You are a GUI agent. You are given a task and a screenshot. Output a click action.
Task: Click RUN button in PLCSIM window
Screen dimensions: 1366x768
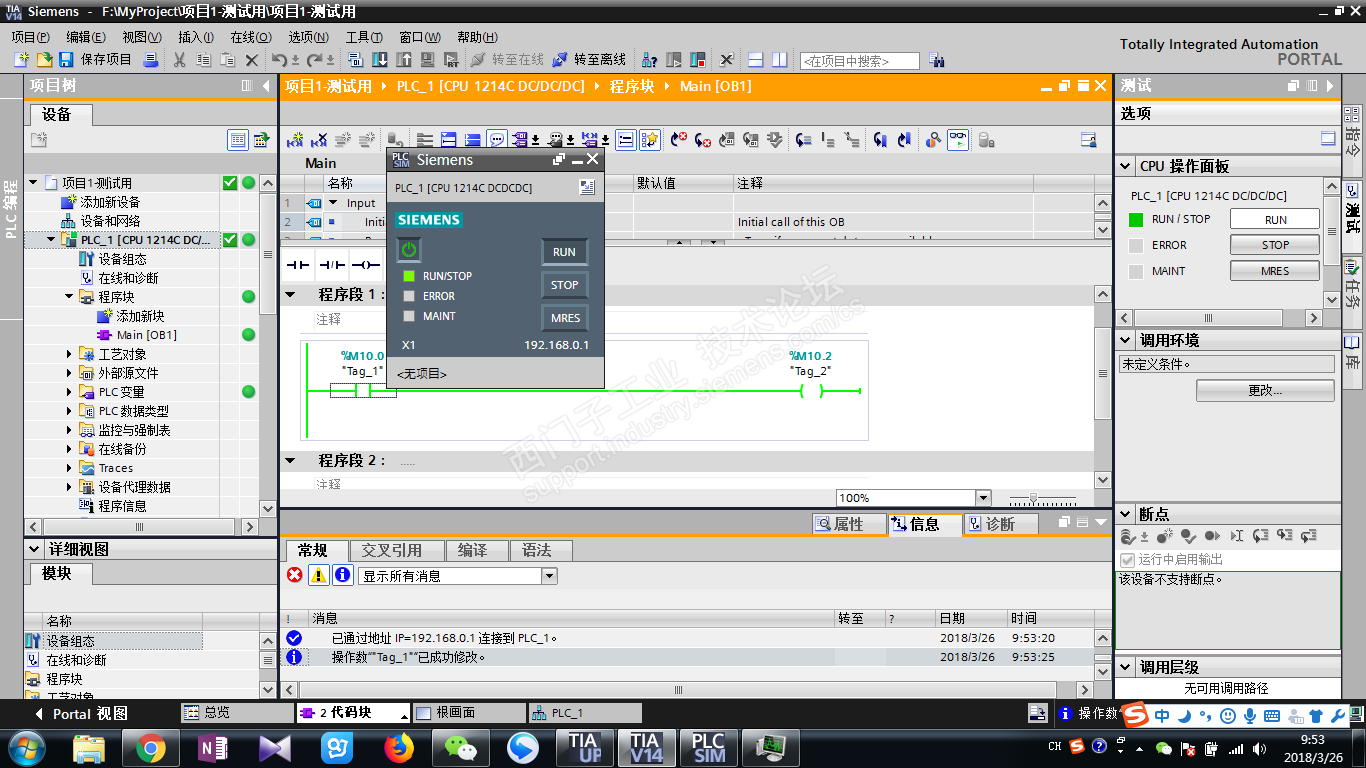(x=564, y=252)
